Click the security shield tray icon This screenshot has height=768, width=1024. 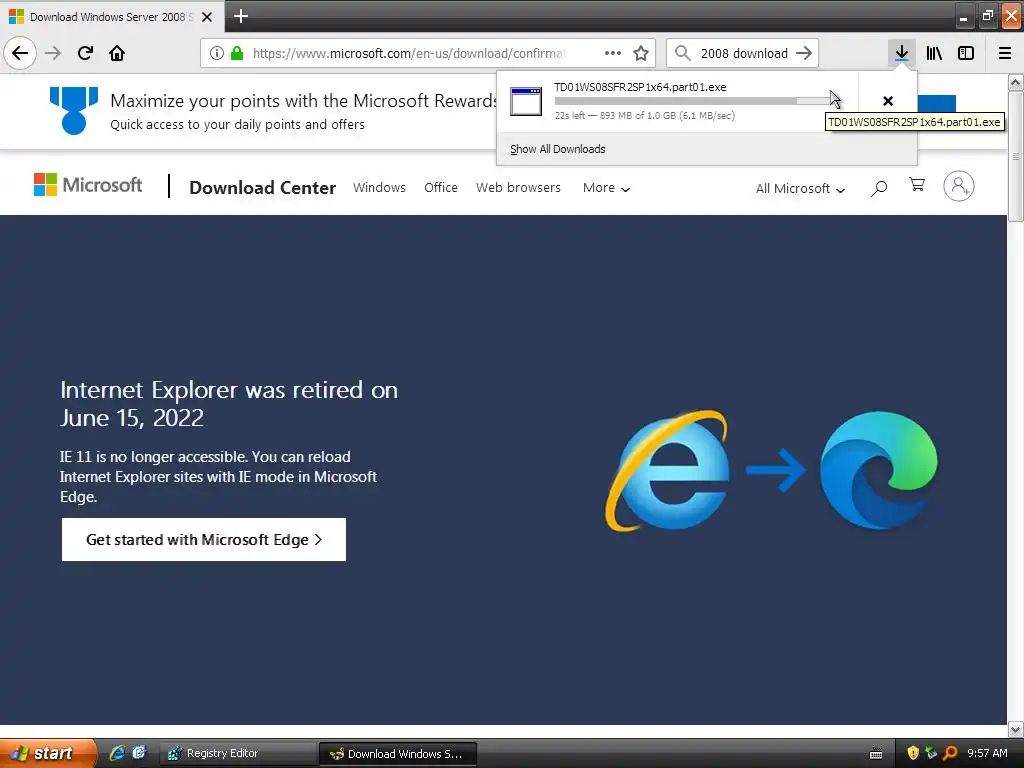913,753
